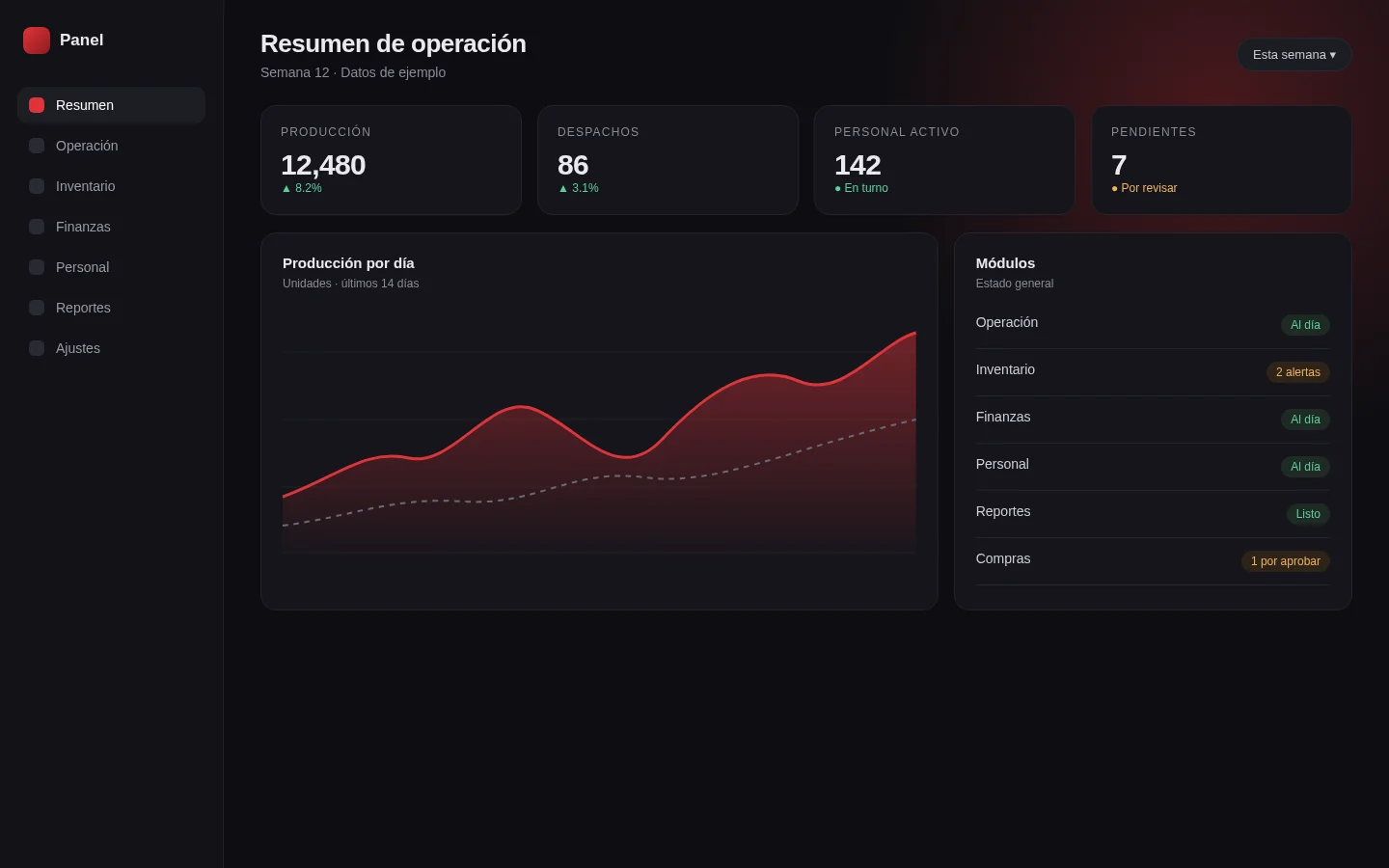Click the square icon beside Personal in sidebar
This screenshot has height=868, width=1389.
pos(37,267)
